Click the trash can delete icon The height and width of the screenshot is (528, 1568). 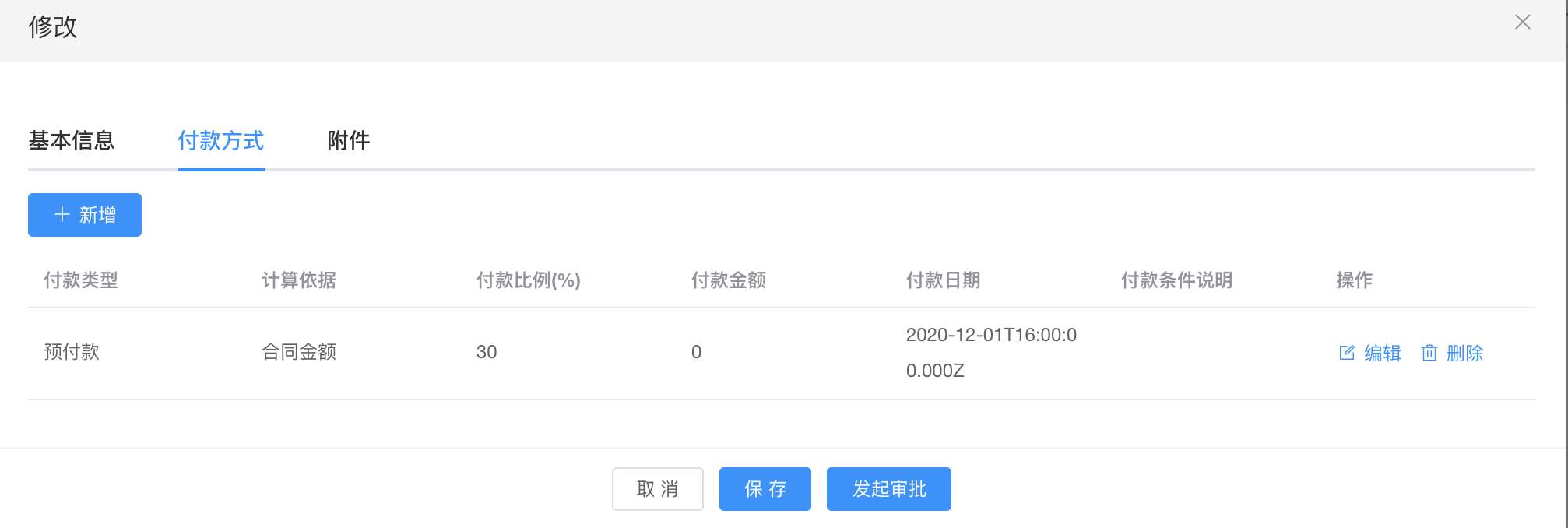(1429, 353)
